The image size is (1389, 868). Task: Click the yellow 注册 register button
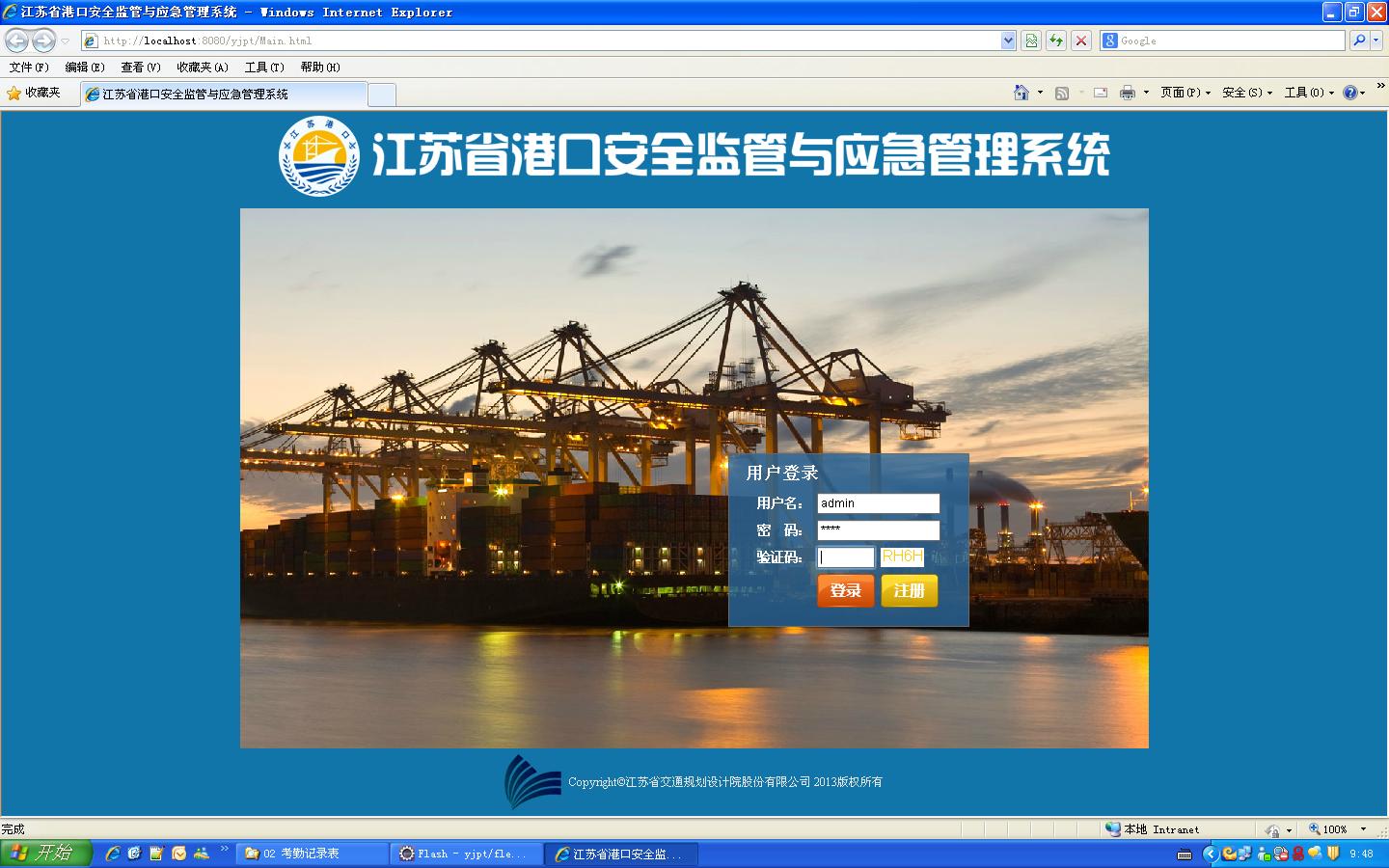pos(909,590)
